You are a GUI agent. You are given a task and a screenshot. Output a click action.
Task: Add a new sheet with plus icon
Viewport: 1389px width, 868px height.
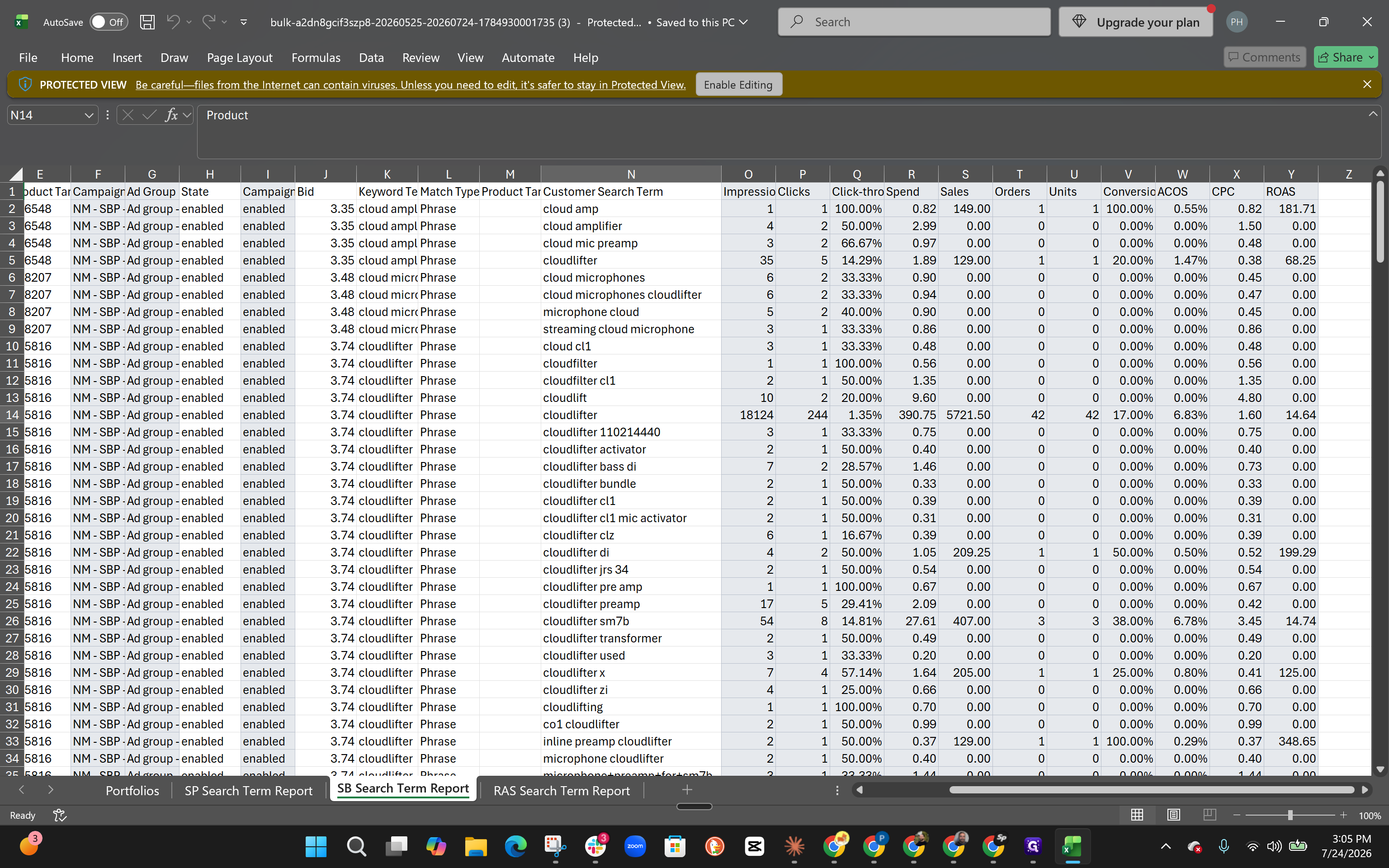687,790
